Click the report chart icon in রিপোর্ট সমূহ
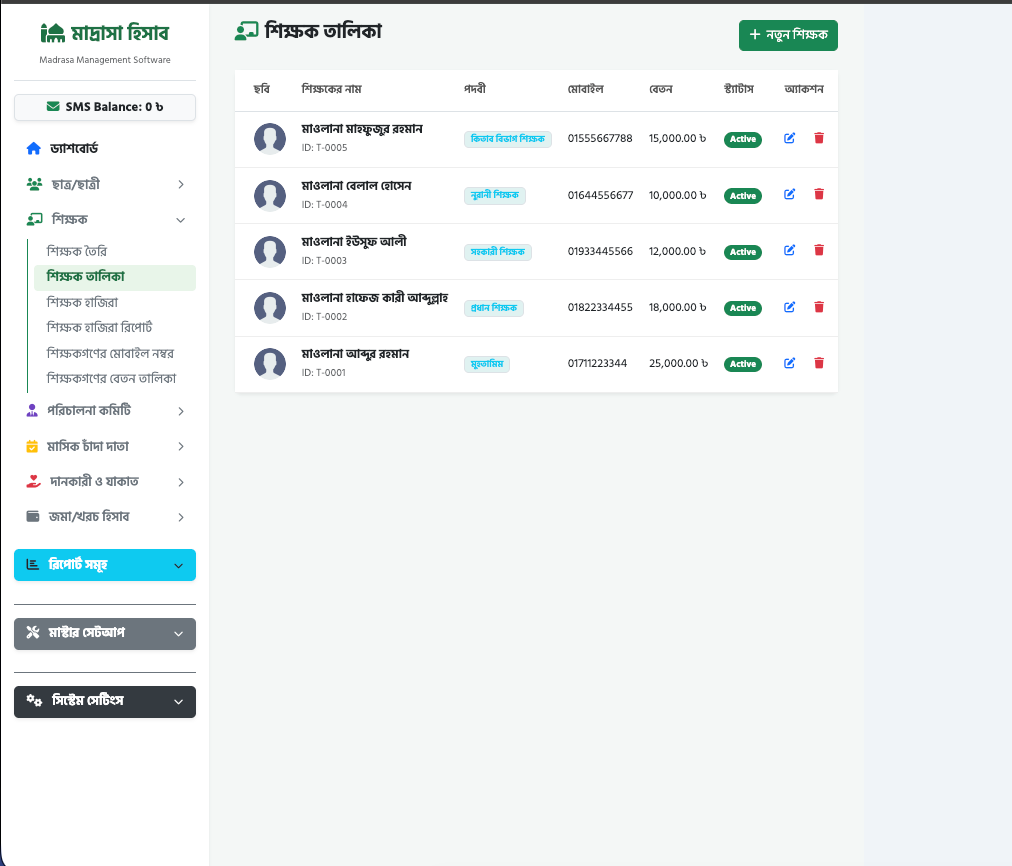Screen dimensions: 1012x866 click(x=32, y=565)
